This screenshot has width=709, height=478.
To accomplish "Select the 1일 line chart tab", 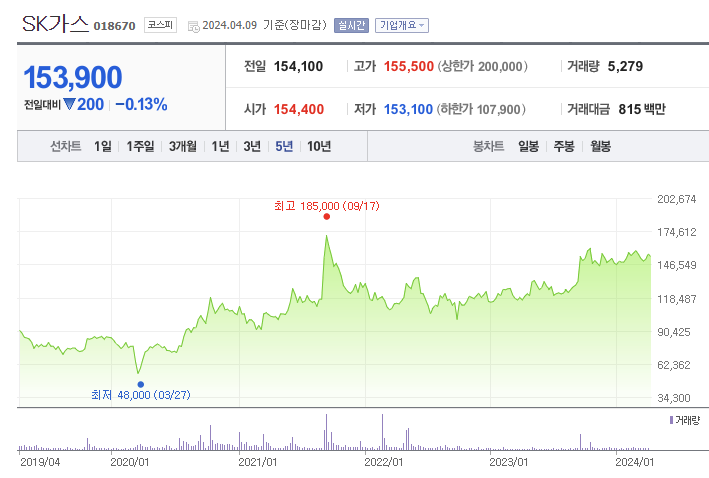I will point(103,146).
